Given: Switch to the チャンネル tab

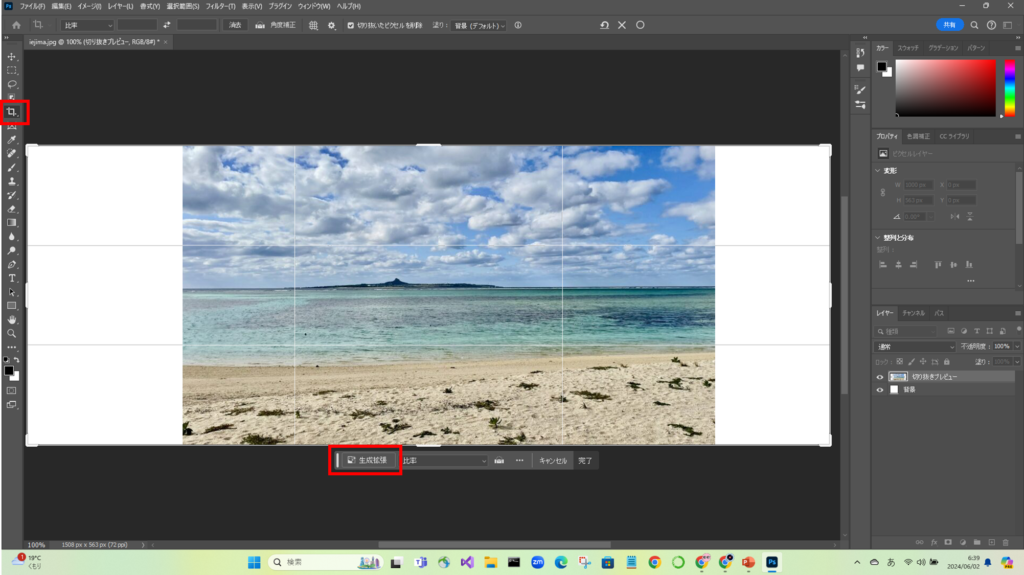Looking at the screenshot, I should point(914,313).
